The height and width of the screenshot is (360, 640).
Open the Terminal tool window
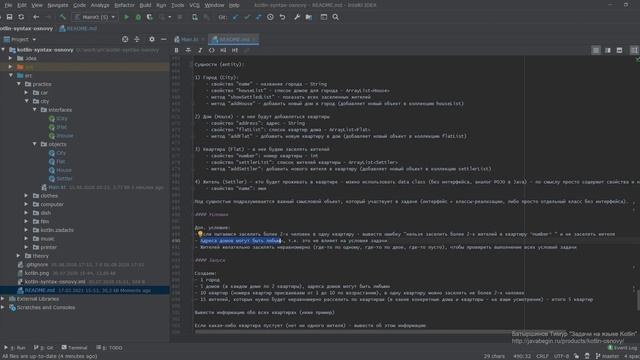click(74, 348)
